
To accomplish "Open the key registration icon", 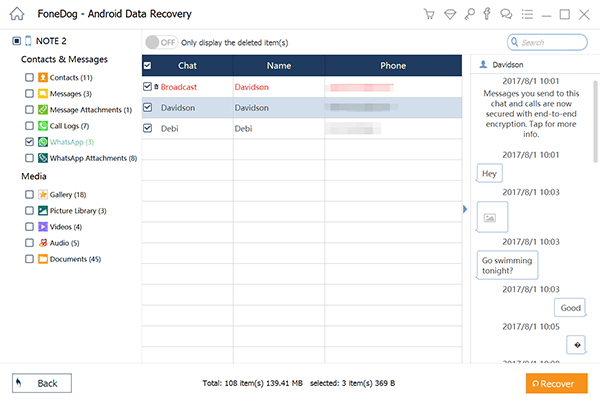I will (x=470, y=14).
